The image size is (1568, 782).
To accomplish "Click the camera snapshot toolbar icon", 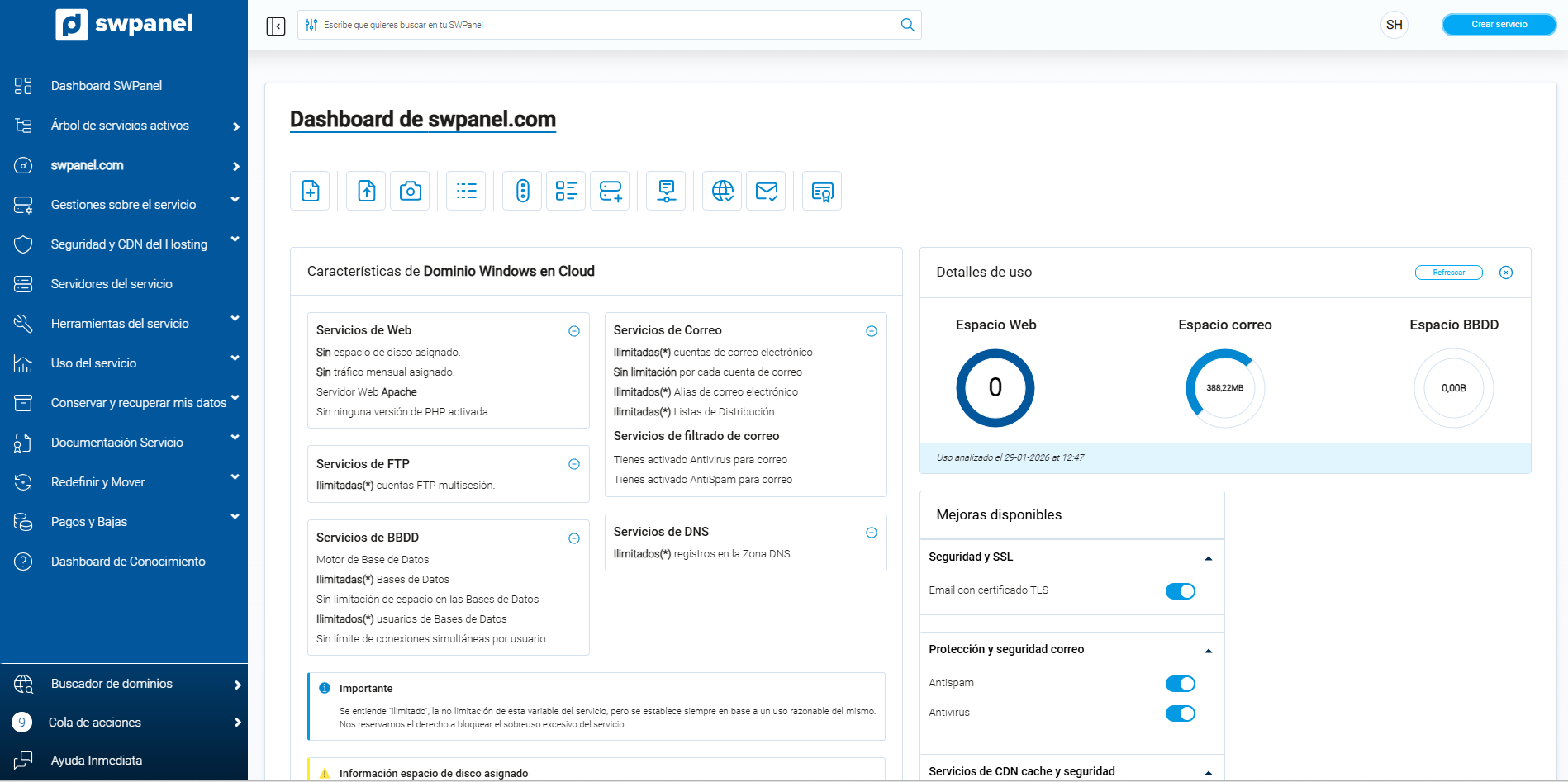I will click(x=410, y=192).
